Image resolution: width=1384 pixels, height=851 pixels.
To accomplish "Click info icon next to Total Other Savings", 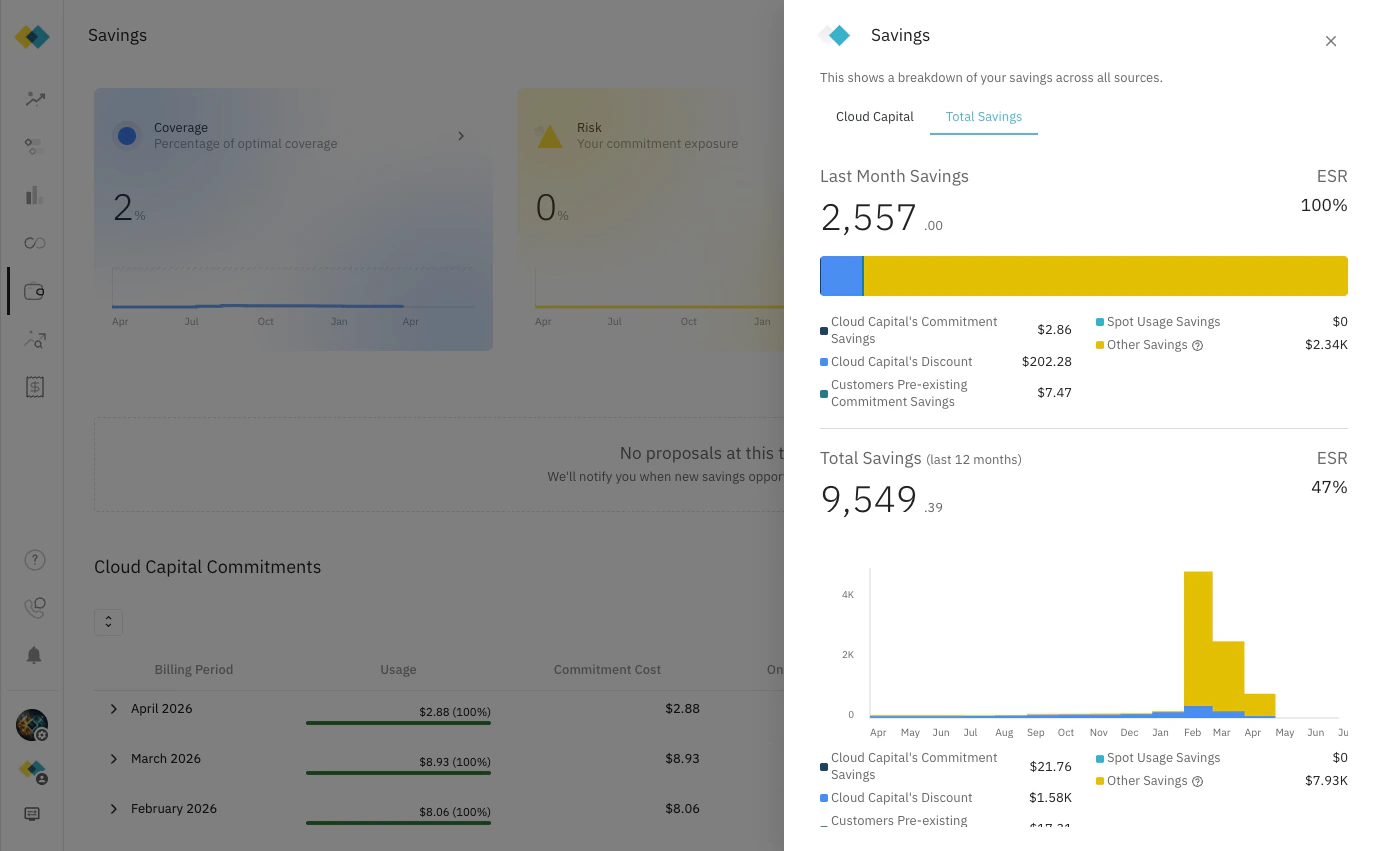I will click(x=1198, y=782).
